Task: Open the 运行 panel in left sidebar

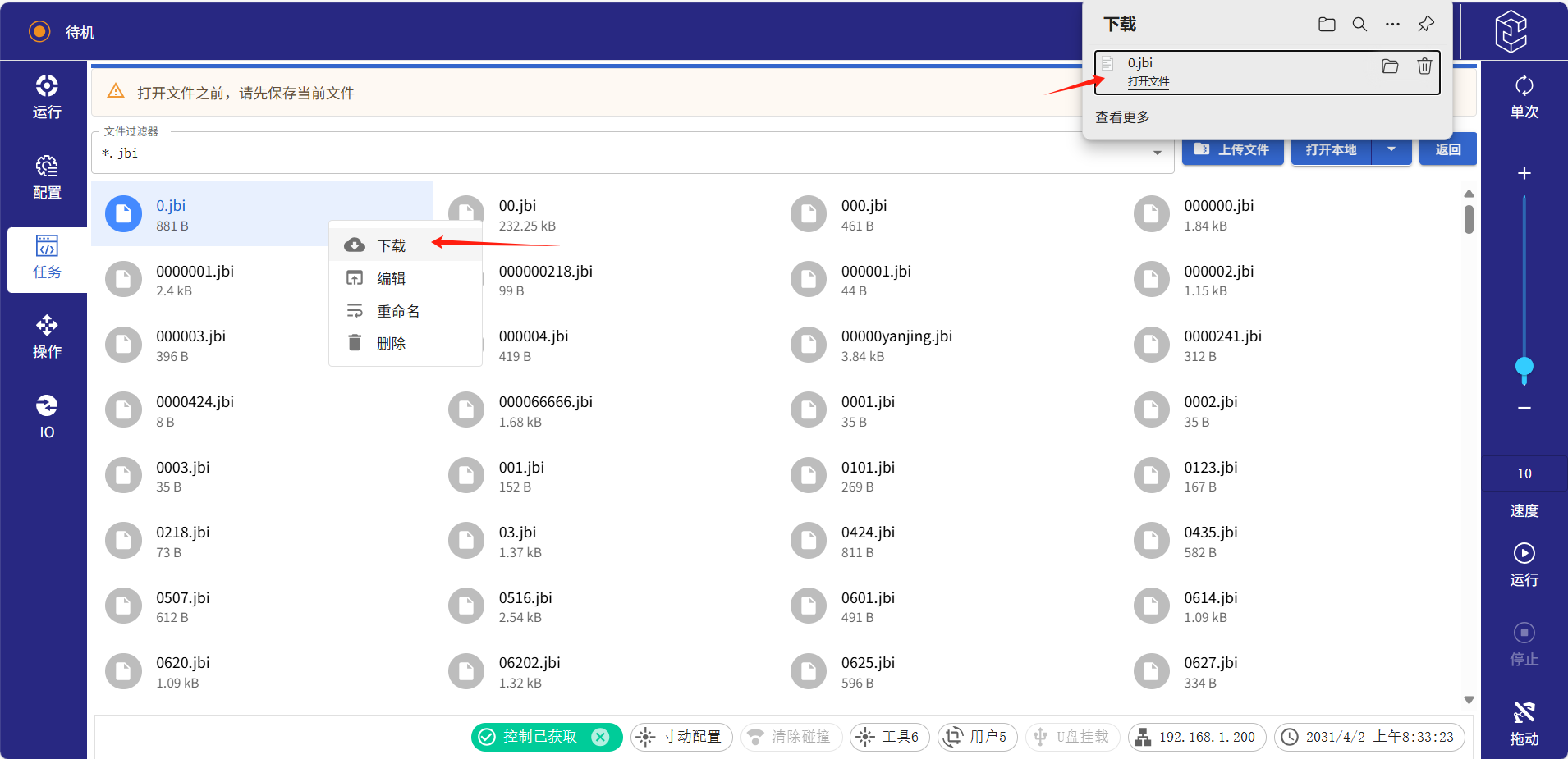Action: pyautogui.click(x=47, y=97)
